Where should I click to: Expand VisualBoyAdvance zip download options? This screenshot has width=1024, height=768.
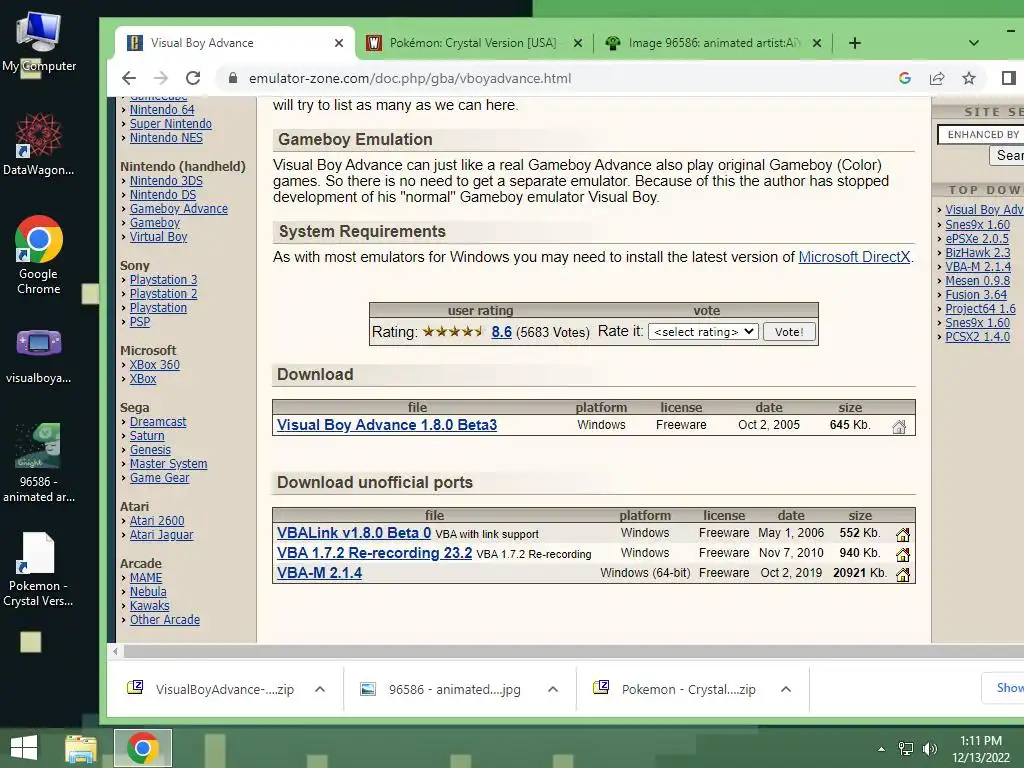320,689
